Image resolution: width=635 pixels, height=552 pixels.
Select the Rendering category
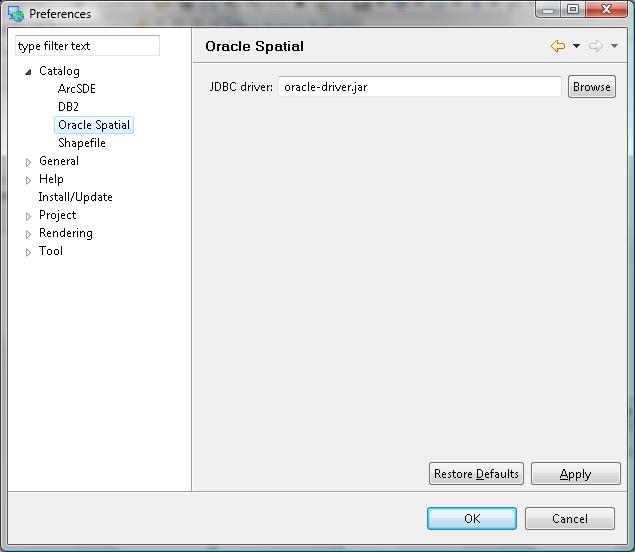point(66,233)
